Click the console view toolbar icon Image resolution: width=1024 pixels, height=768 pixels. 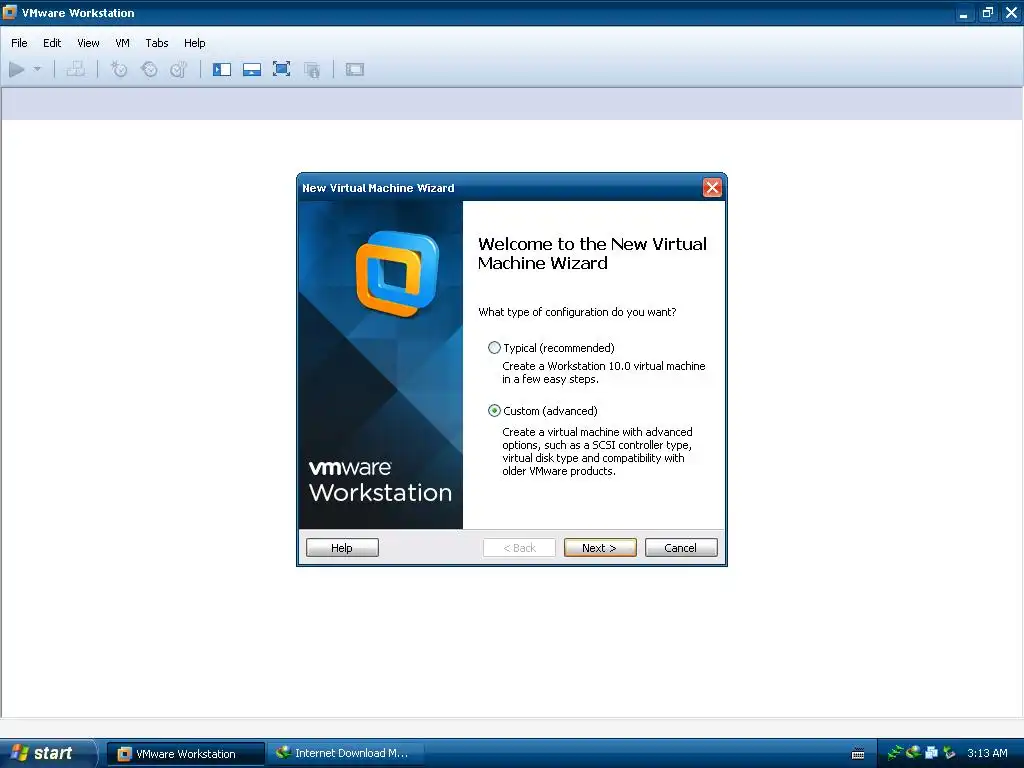pos(355,69)
